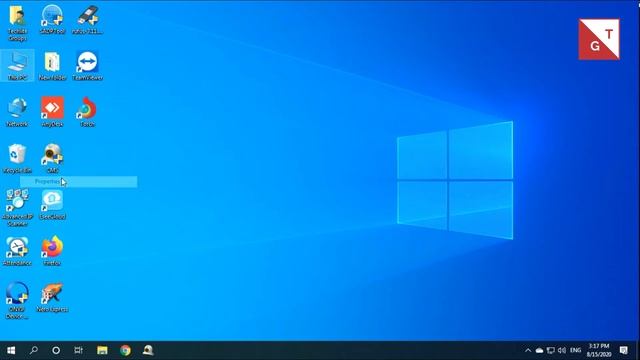640x360 pixels.
Task: Select the Torch browser shortcut
Action: [87, 112]
